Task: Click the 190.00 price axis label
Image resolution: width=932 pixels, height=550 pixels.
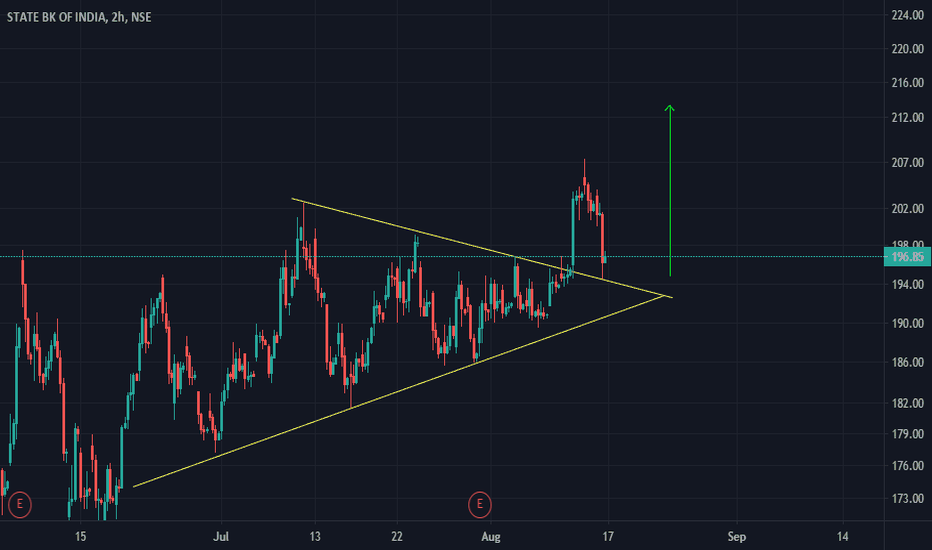Action: click(x=908, y=323)
